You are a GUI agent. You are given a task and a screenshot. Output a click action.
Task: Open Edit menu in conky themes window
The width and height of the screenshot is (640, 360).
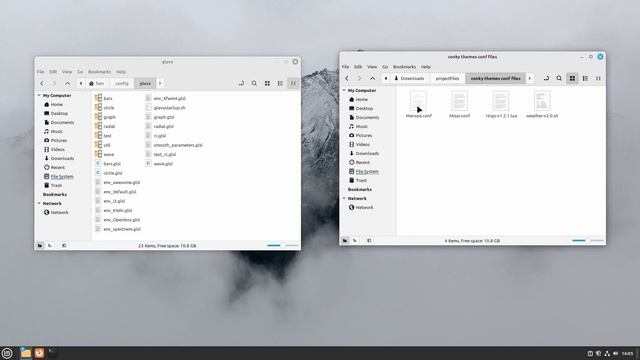[x=358, y=67]
